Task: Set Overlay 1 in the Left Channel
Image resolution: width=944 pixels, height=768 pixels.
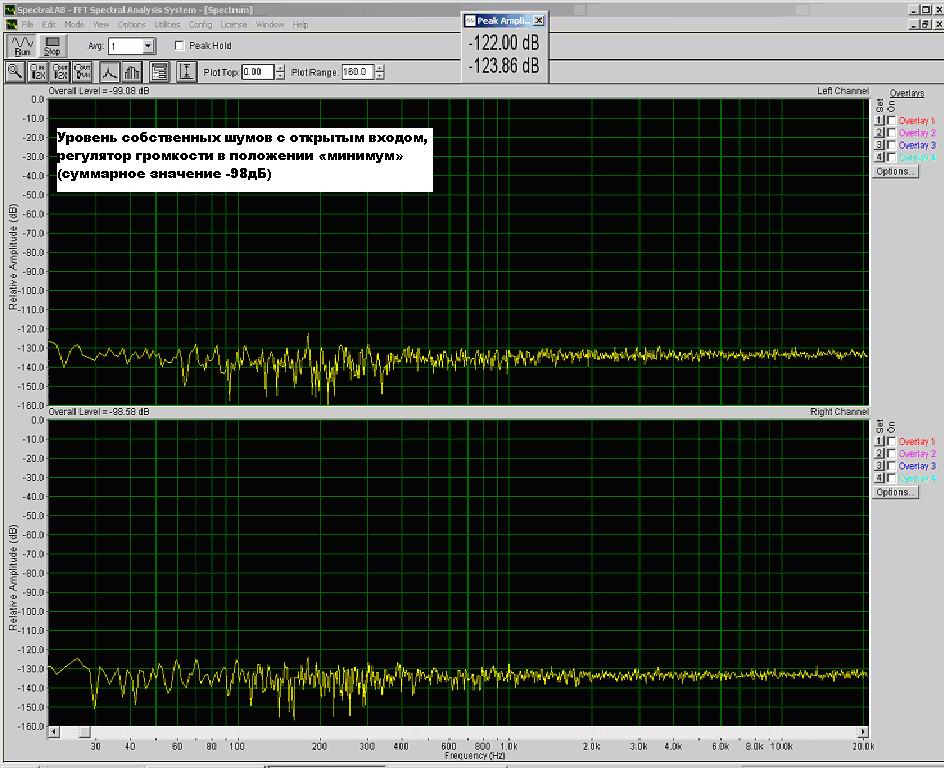Action: pos(880,121)
